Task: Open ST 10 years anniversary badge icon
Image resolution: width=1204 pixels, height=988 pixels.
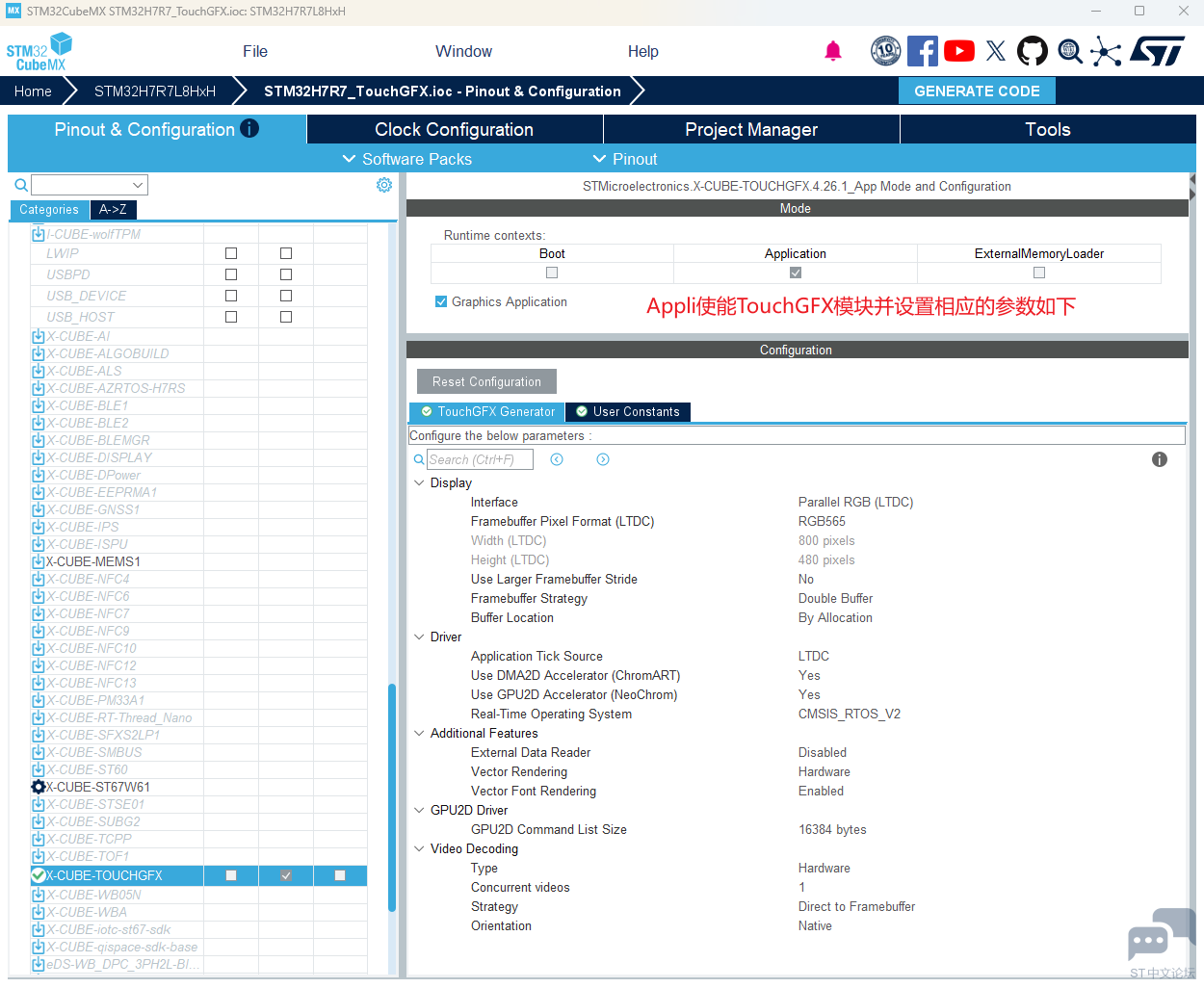Action: pyautogui.click(x=885, y=51)
